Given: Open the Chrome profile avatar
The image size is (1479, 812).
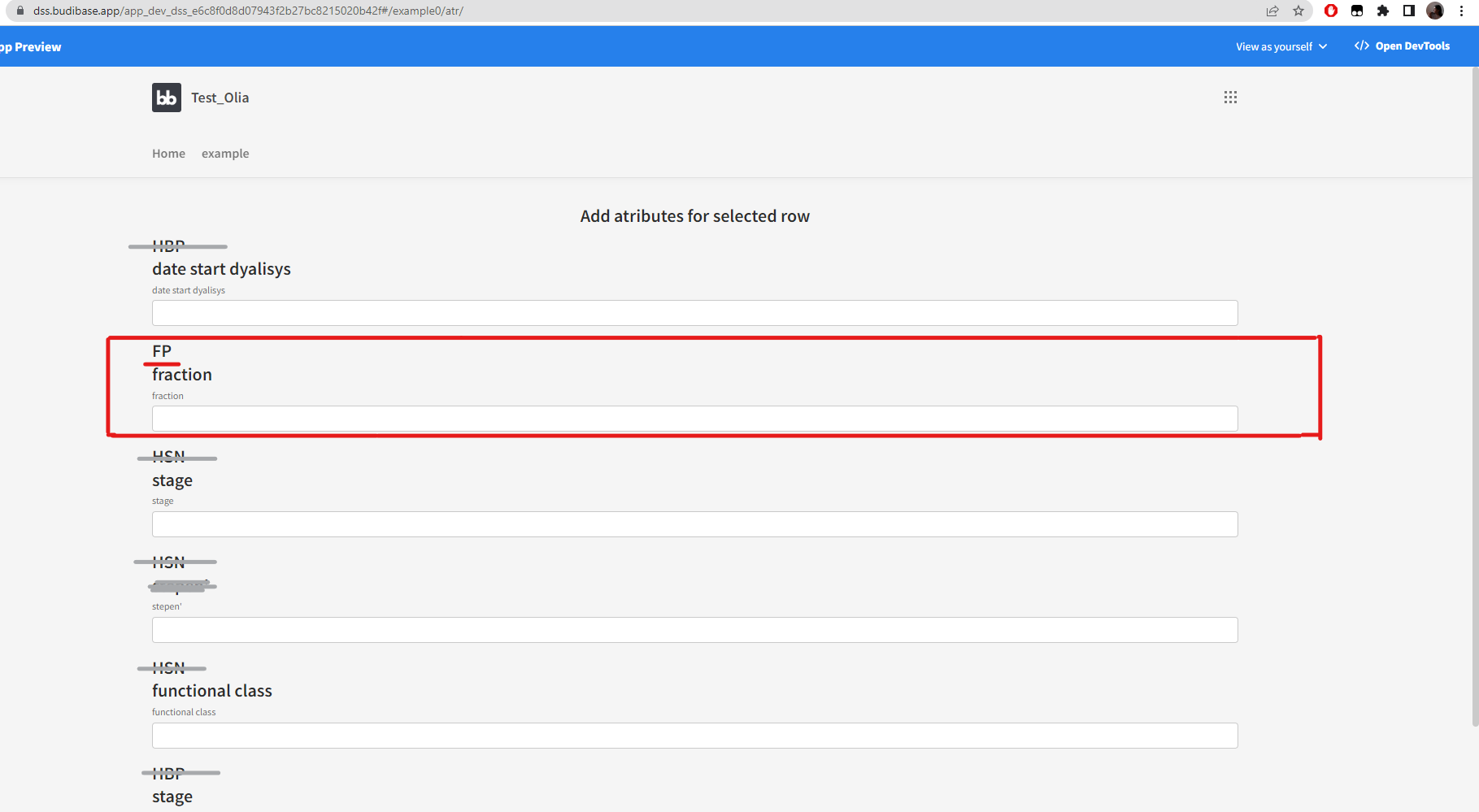Looking at the screenshot, I should 1435,11.
